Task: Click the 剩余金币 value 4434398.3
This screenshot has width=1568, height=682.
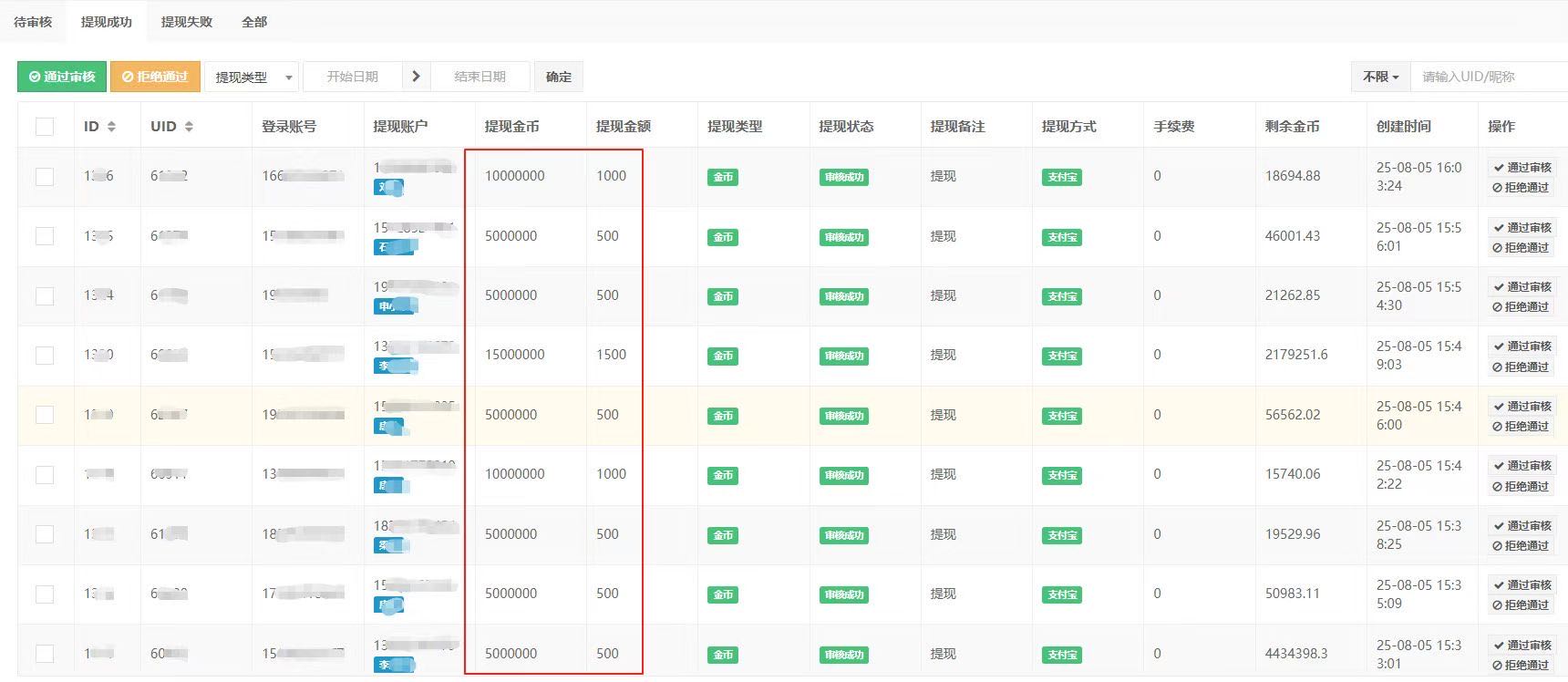Action: point(1296,654)
